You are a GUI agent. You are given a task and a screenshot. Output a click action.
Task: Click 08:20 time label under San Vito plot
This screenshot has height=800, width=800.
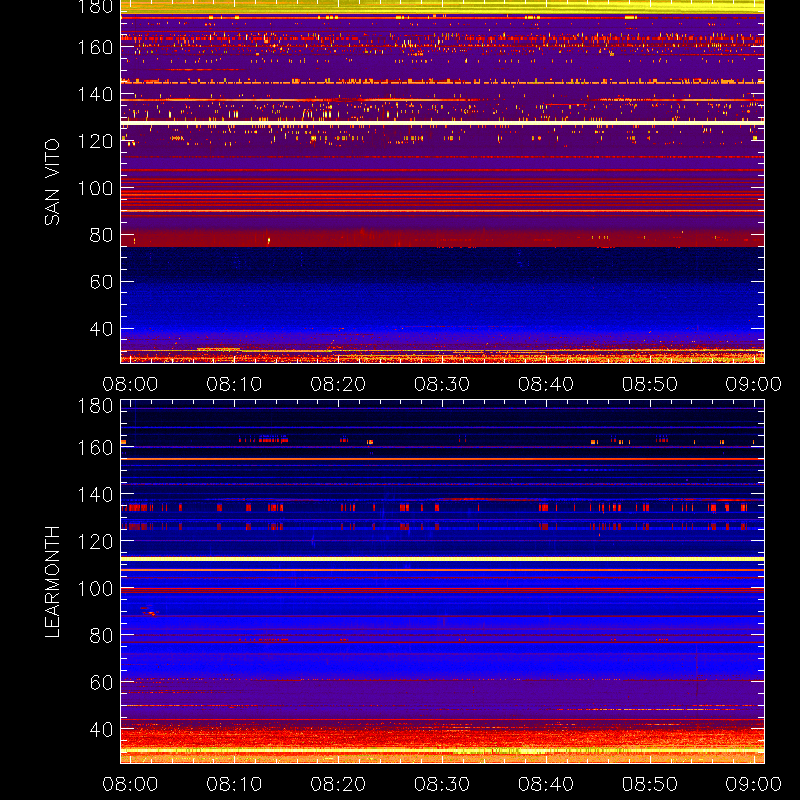click(338, 384)
